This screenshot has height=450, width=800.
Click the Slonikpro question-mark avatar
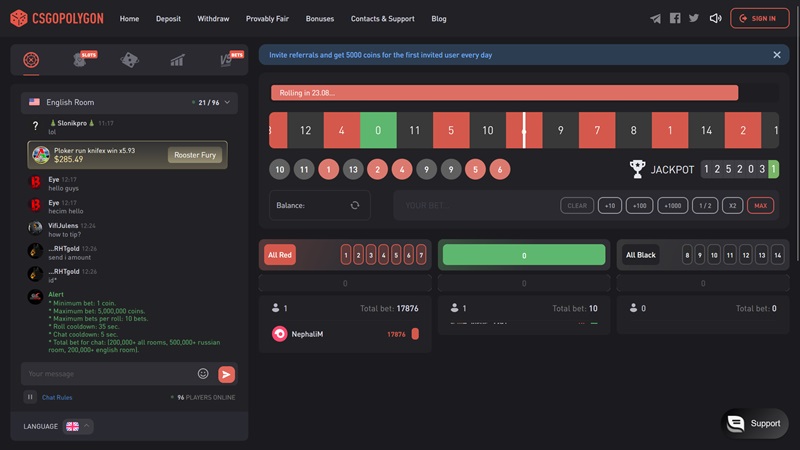[35, 126]
